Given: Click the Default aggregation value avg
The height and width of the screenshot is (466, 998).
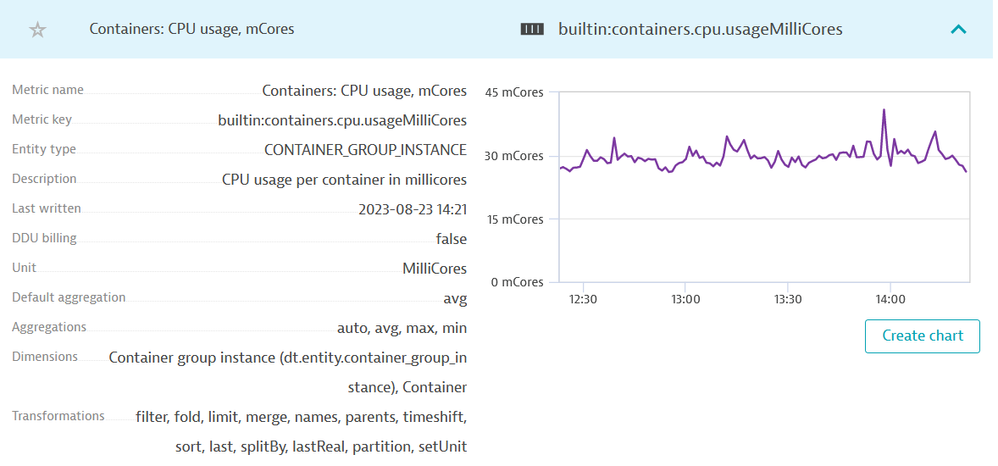Looking at the screenshot, I should pos(455,298).
